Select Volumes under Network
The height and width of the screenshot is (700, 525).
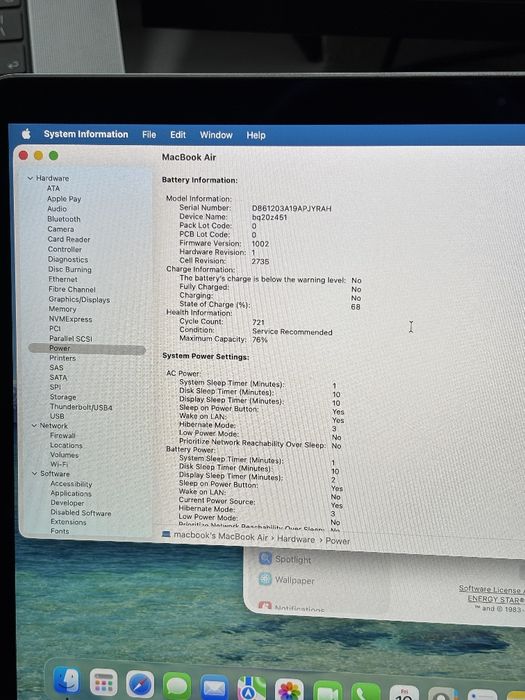pyautogui.click(x=64, y=455)
